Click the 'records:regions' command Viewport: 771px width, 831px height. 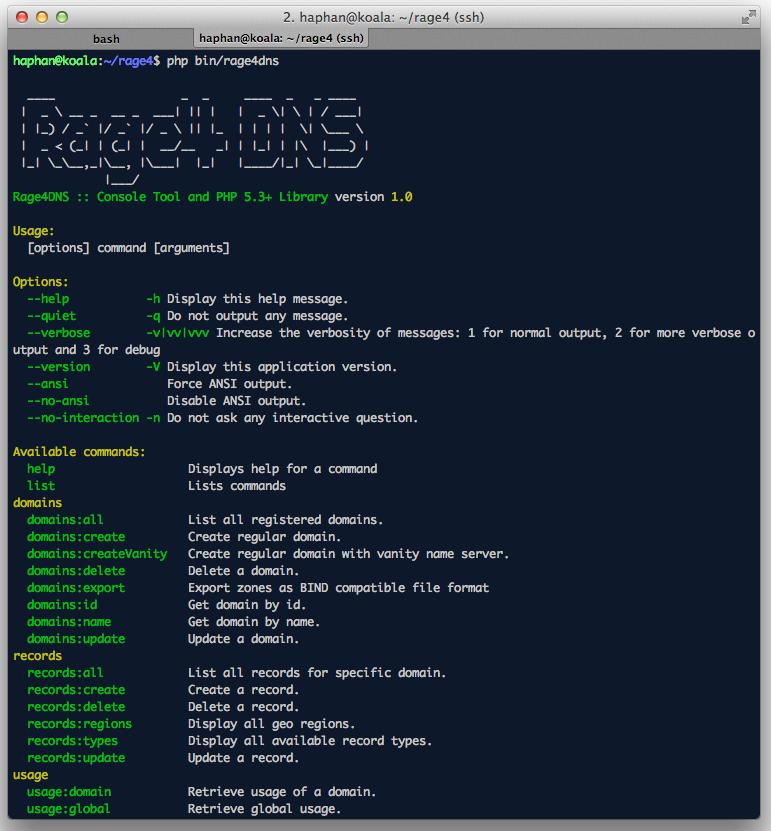(x=79, y=723)
